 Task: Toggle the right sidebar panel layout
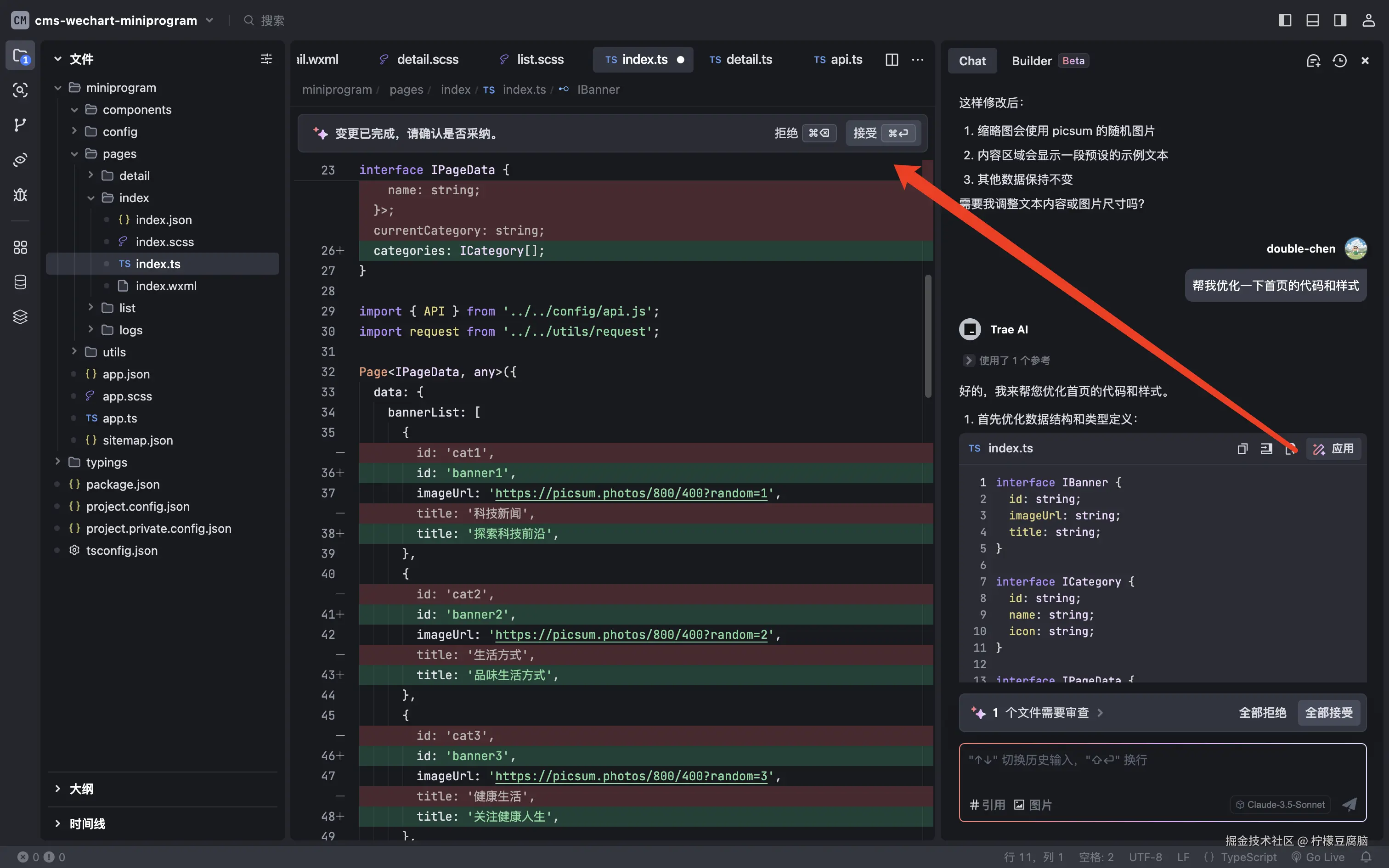[x=1340, y=21]
